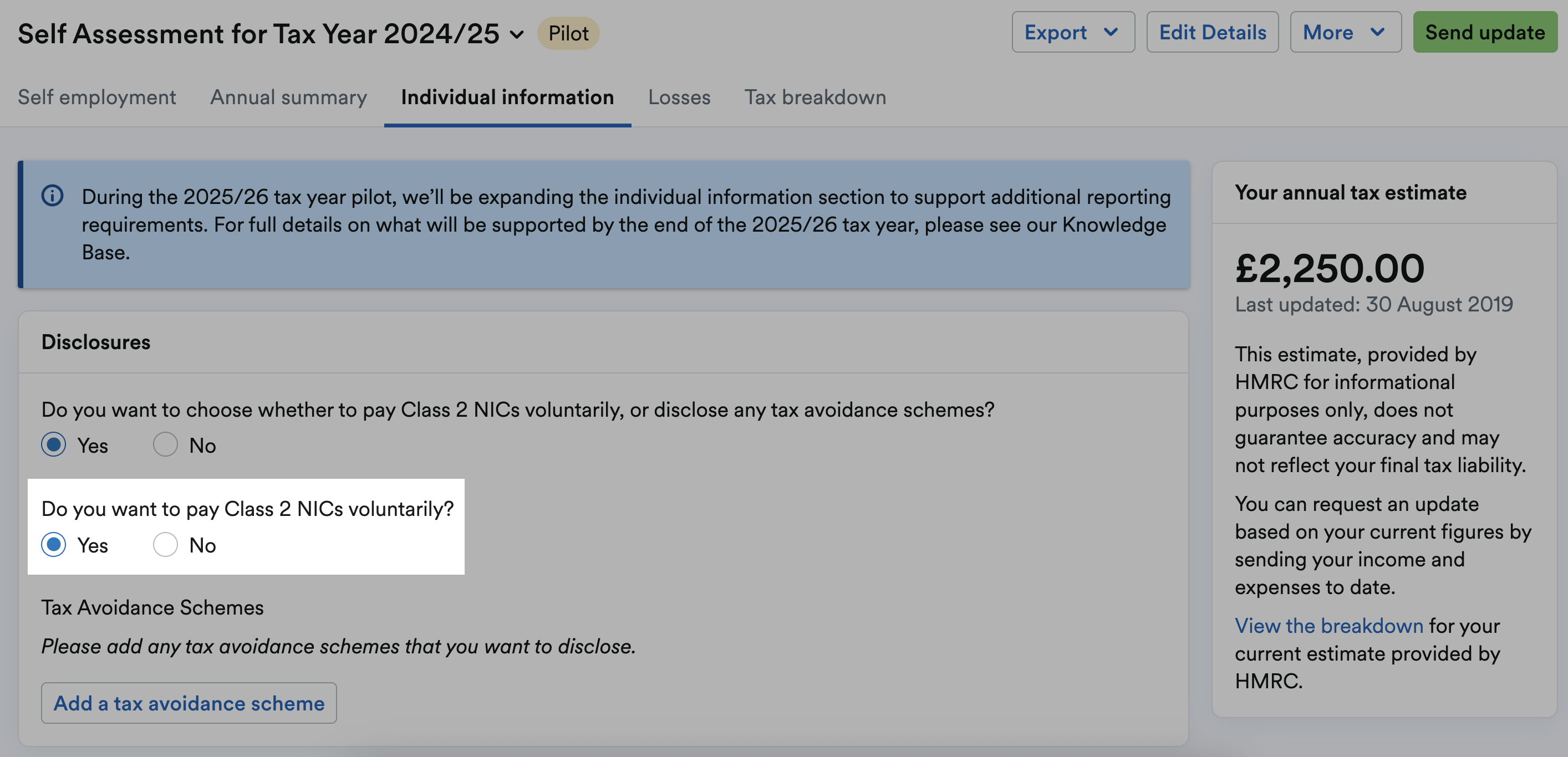
Task: Click the Disclosures section heading
Action: tap(95, 342)
